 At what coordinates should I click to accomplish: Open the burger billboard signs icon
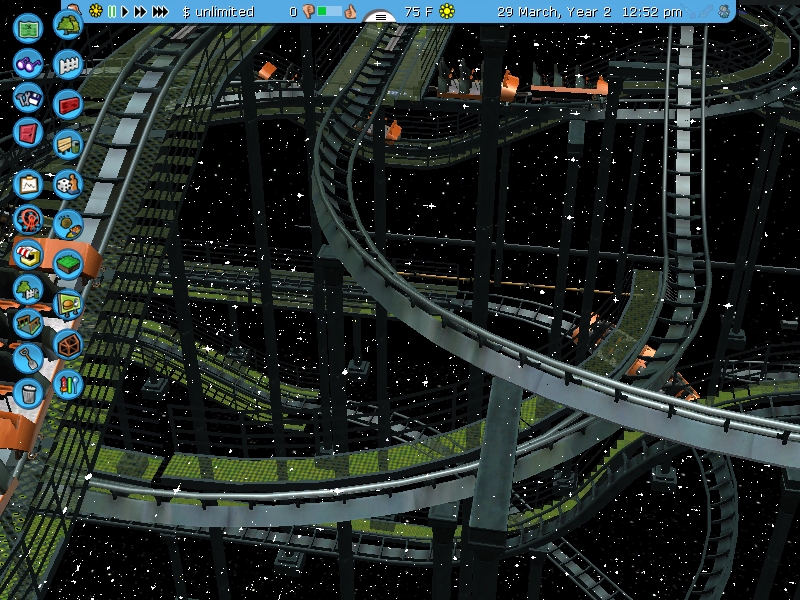tap(68, 304)
